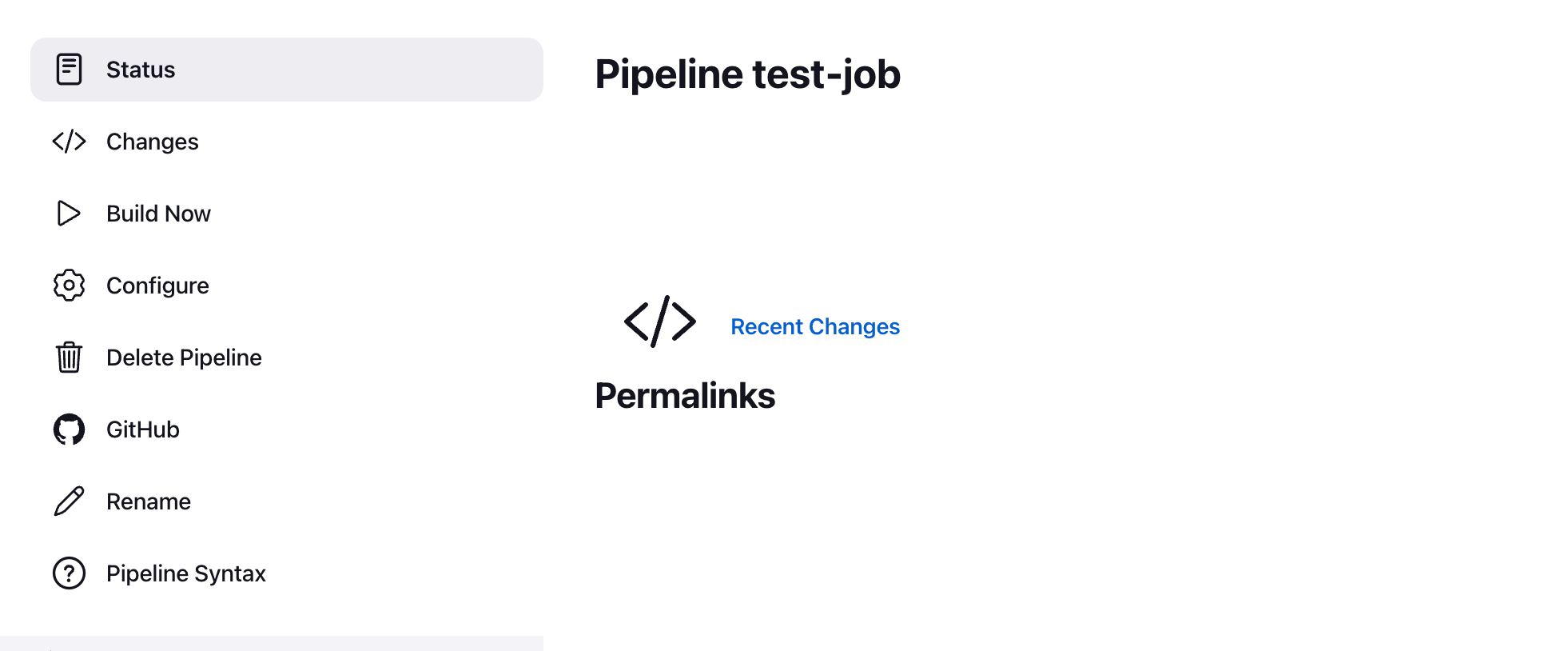The height and width of the screenshot is (651, 1568).
Task: Choose the Rename label in sidebar
Action: 149,501
